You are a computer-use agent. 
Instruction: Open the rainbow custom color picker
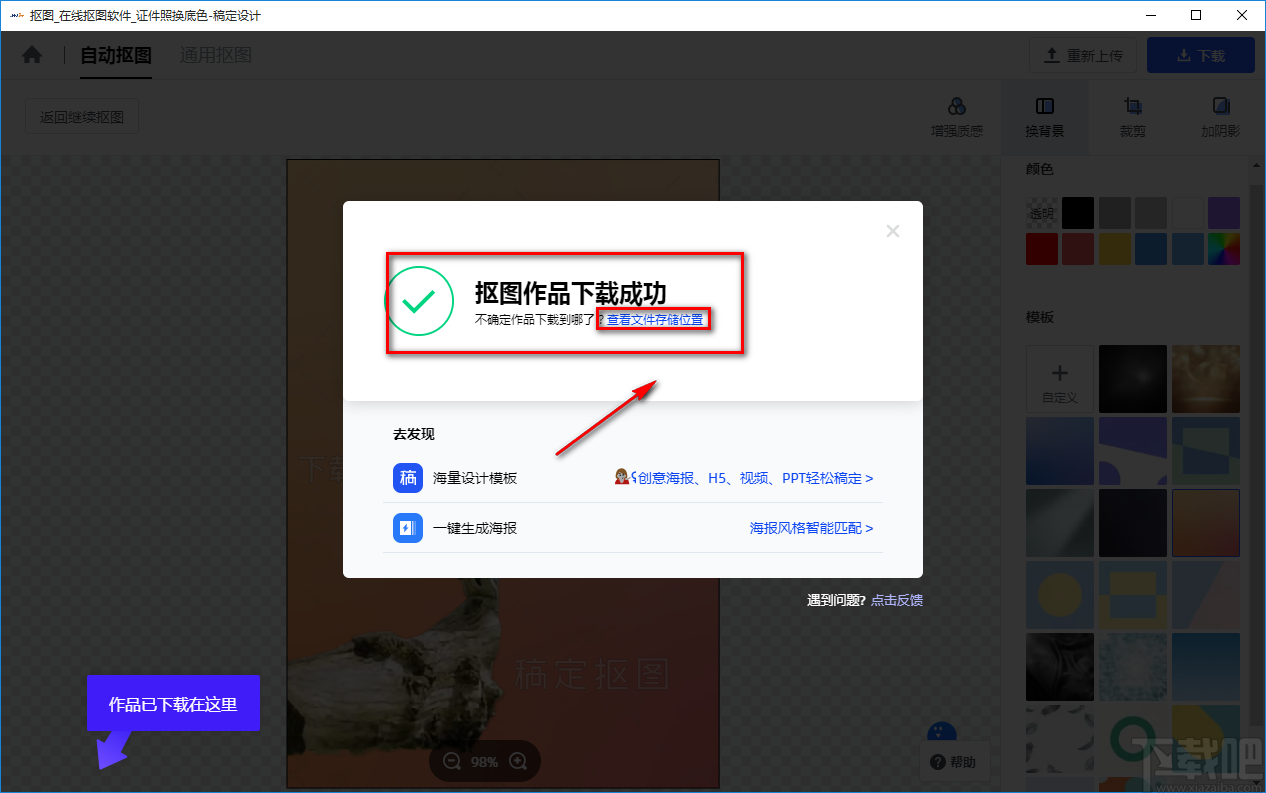click(x=1224, y=249)
